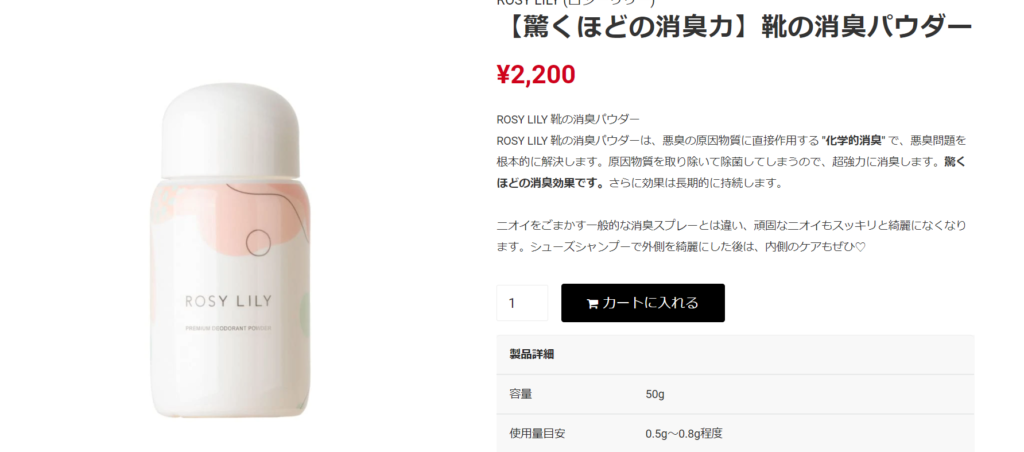Click the bold 化学的消臭 text

click(x=853, y=140)
